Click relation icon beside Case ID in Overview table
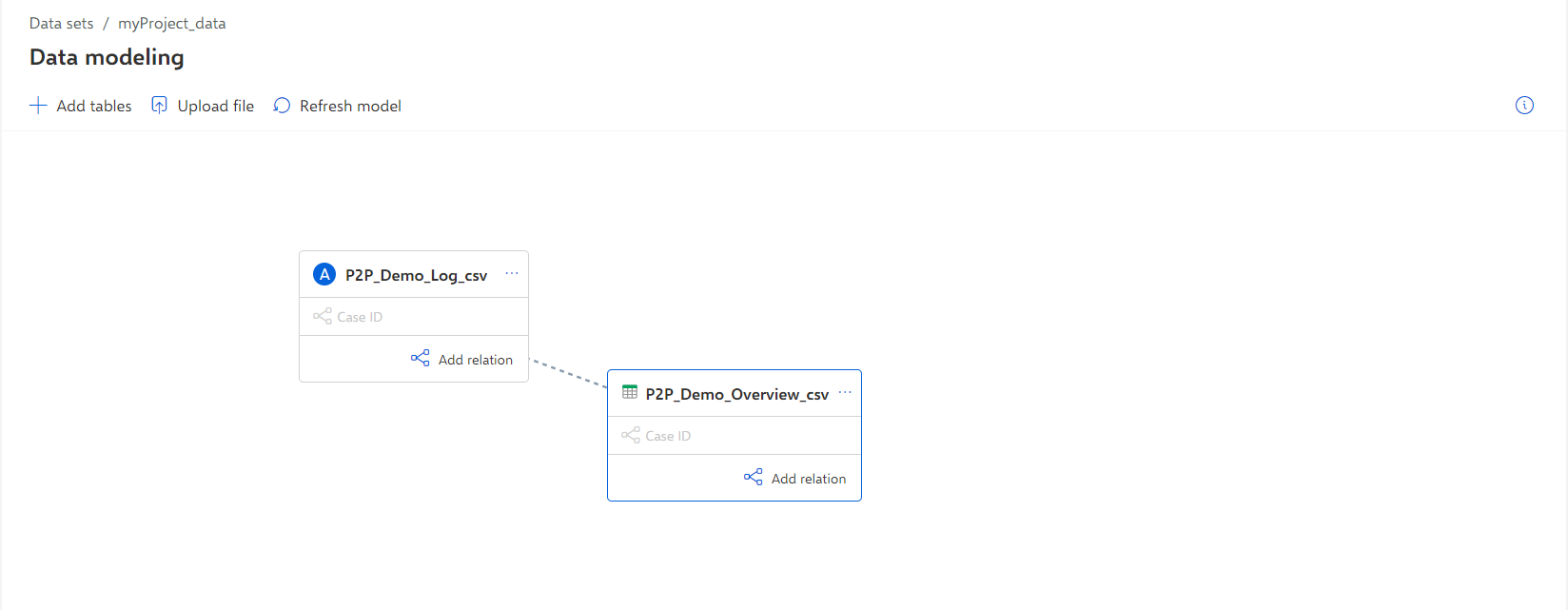 point(631,436)
